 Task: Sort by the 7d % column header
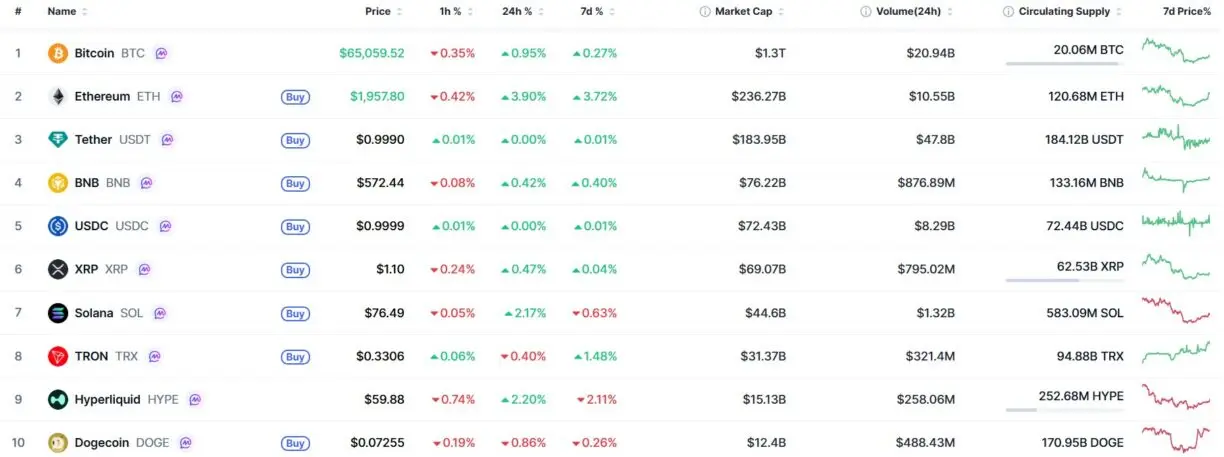598,12
